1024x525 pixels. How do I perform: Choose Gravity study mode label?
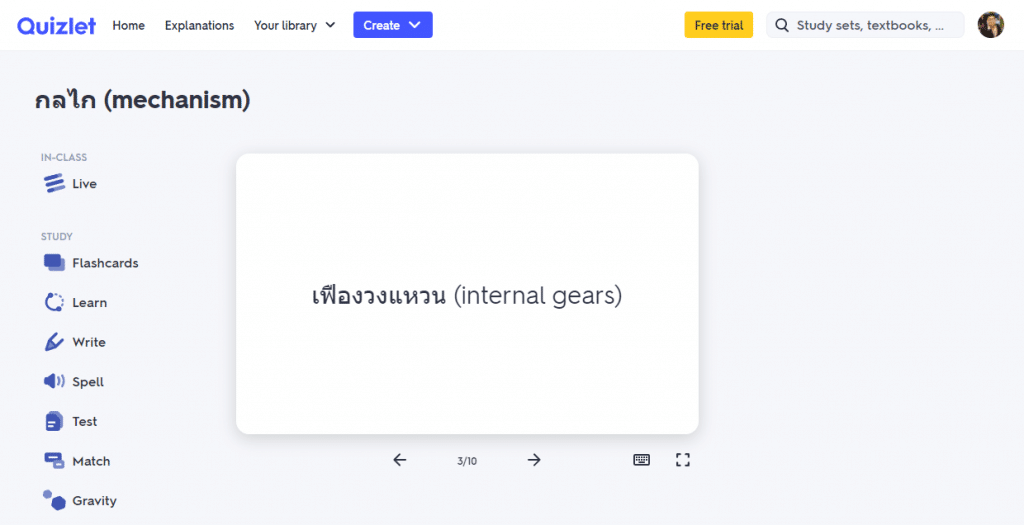click(x=95, y=501)
